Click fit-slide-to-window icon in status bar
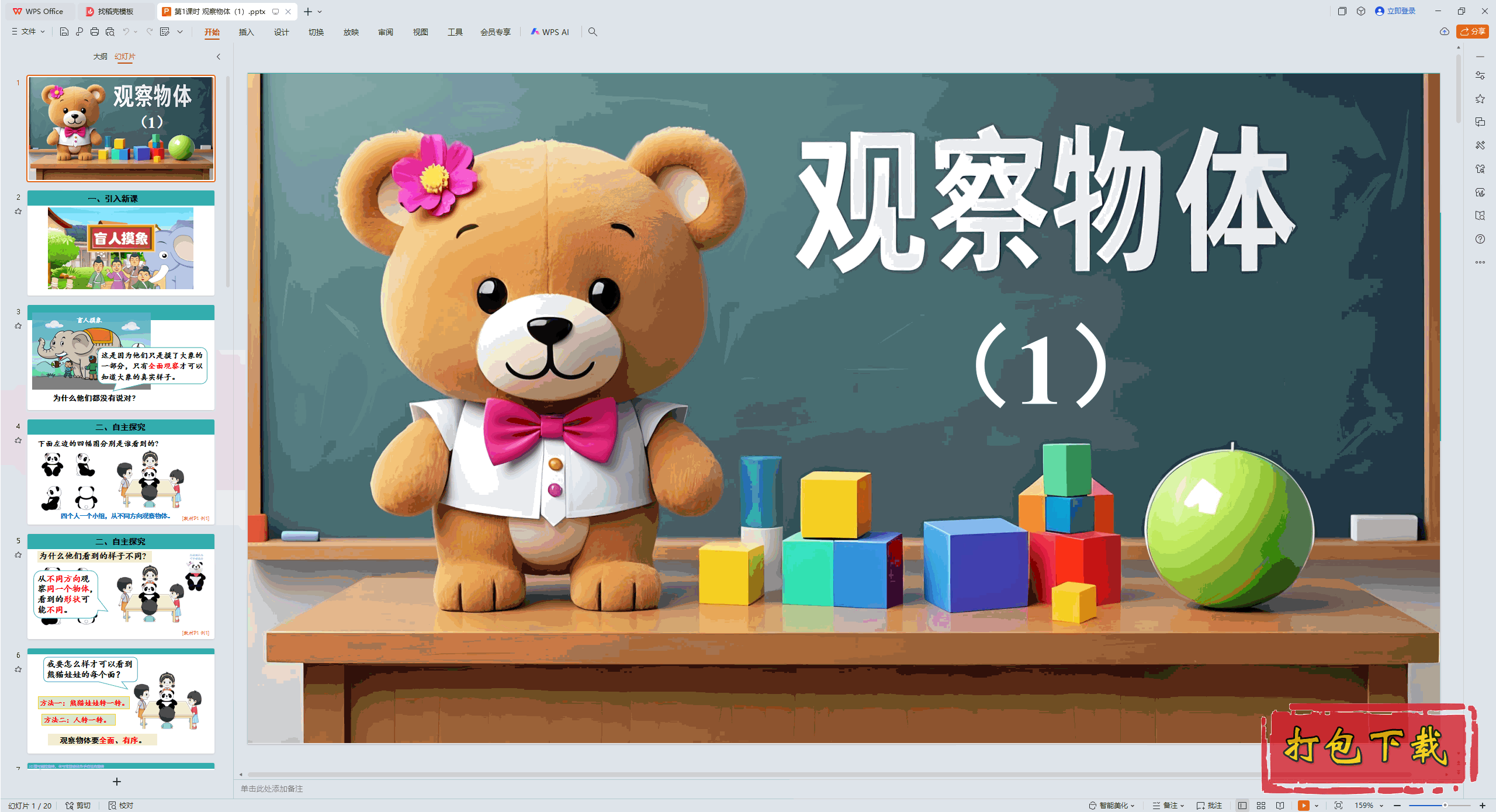The width and height of the screenshot is (1496, 812). click(x=1338, y=805)
